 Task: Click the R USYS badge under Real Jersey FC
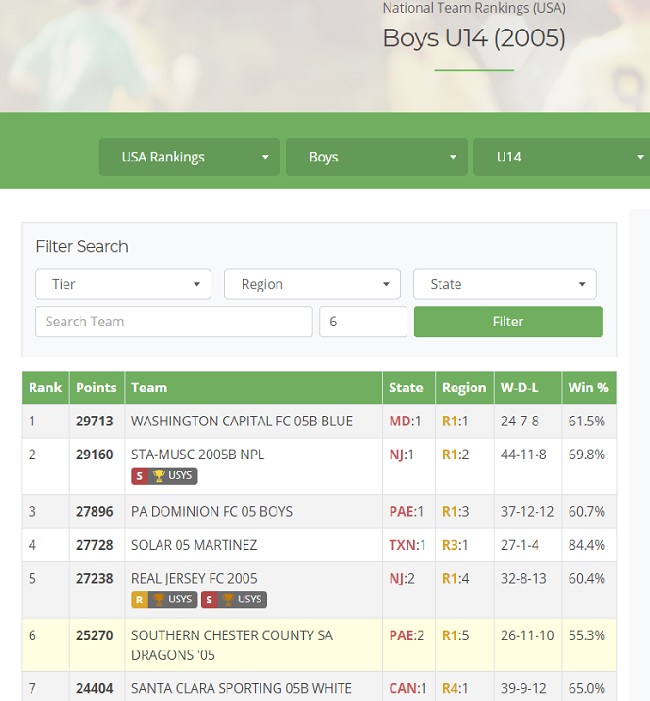tap(164, 600)
